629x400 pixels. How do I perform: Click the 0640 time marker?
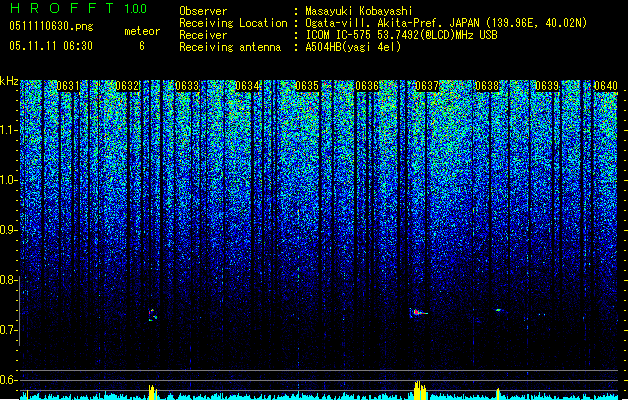pyautogui.click(x=606, y=86)
